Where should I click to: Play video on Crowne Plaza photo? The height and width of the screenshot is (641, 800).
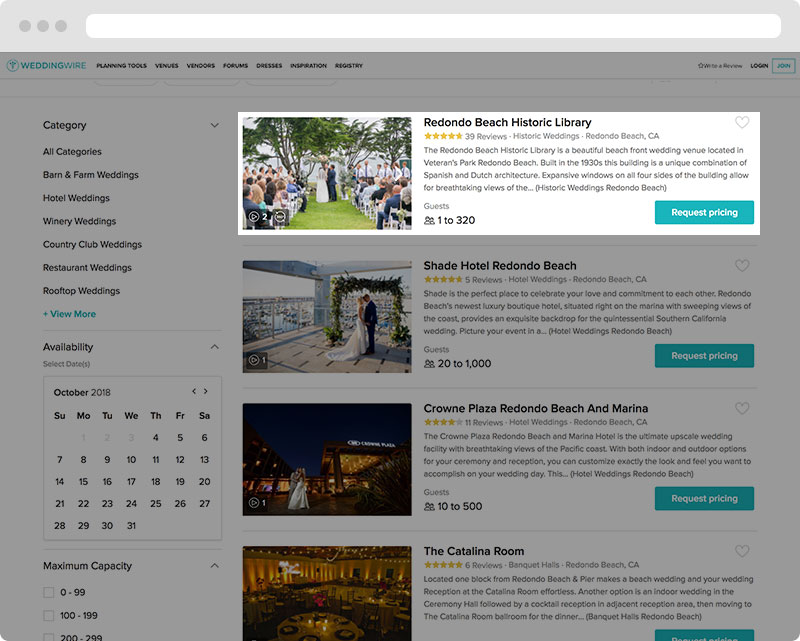click(x=257, y=503)
